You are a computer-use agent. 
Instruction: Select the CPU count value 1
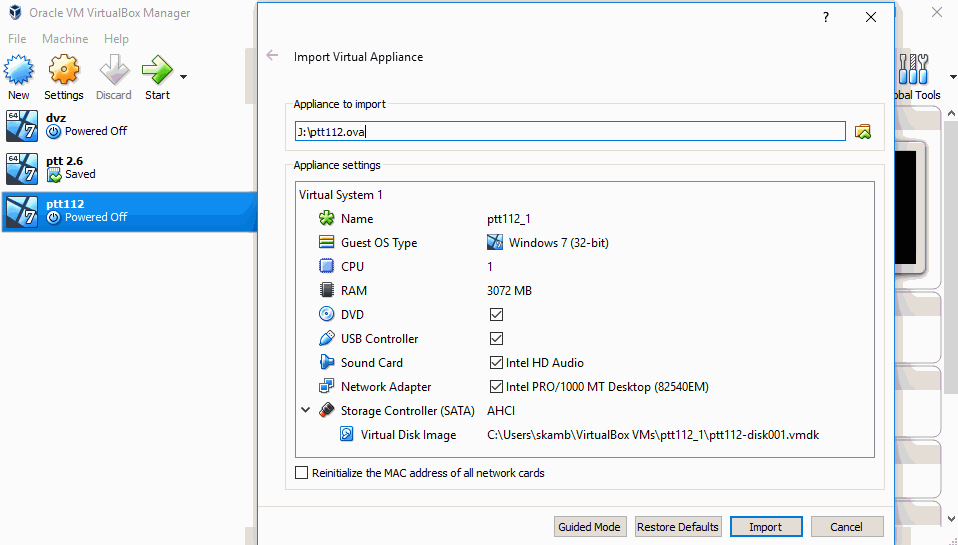(490, 266)
